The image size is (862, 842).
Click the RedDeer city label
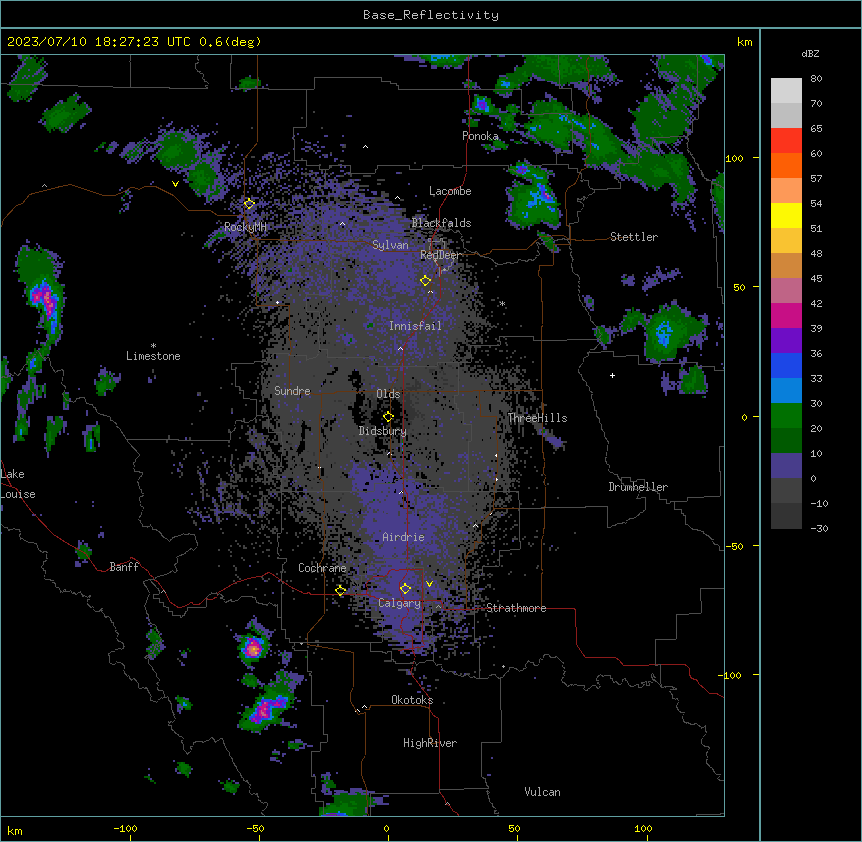tap(440, 255)
